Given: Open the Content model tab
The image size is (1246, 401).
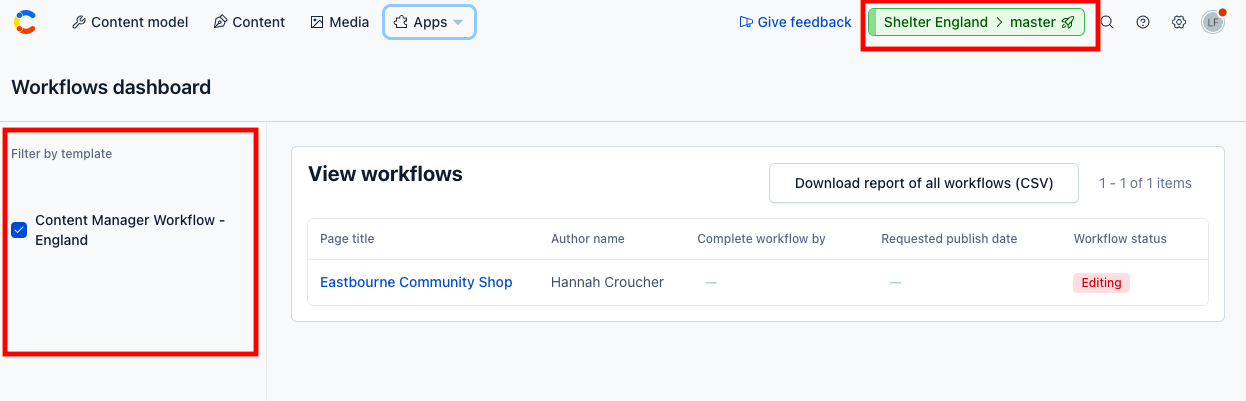Looking at the screenshot, I should tap(130, 22).
